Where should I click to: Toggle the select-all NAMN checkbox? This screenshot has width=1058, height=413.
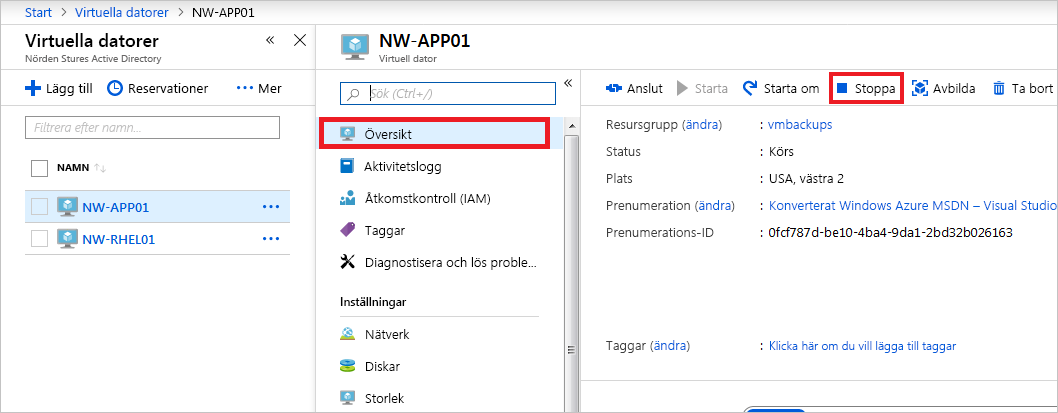click(40, 168)
